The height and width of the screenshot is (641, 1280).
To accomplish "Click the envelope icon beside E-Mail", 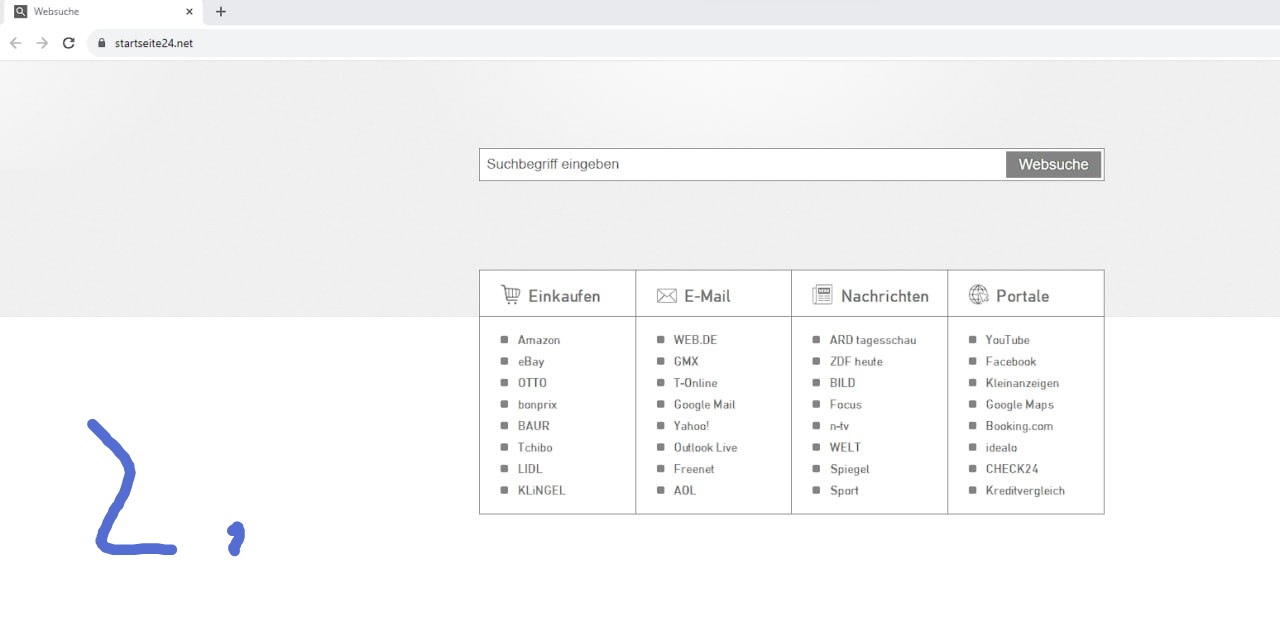I will click(x=666, y=296).
